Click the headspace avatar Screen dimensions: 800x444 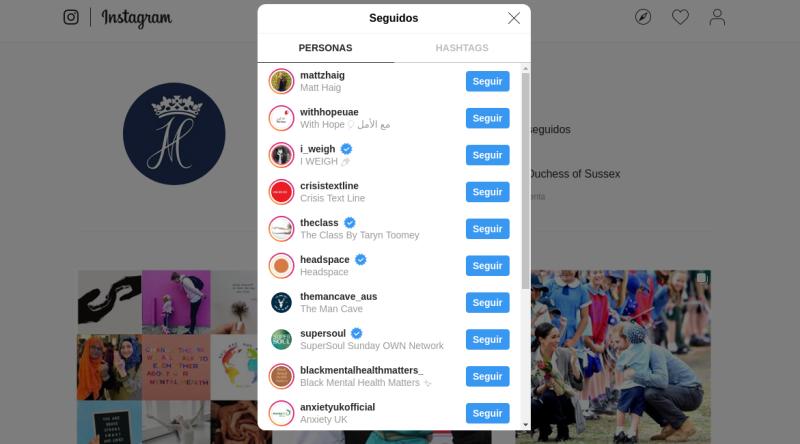click(x=281, y=265)
